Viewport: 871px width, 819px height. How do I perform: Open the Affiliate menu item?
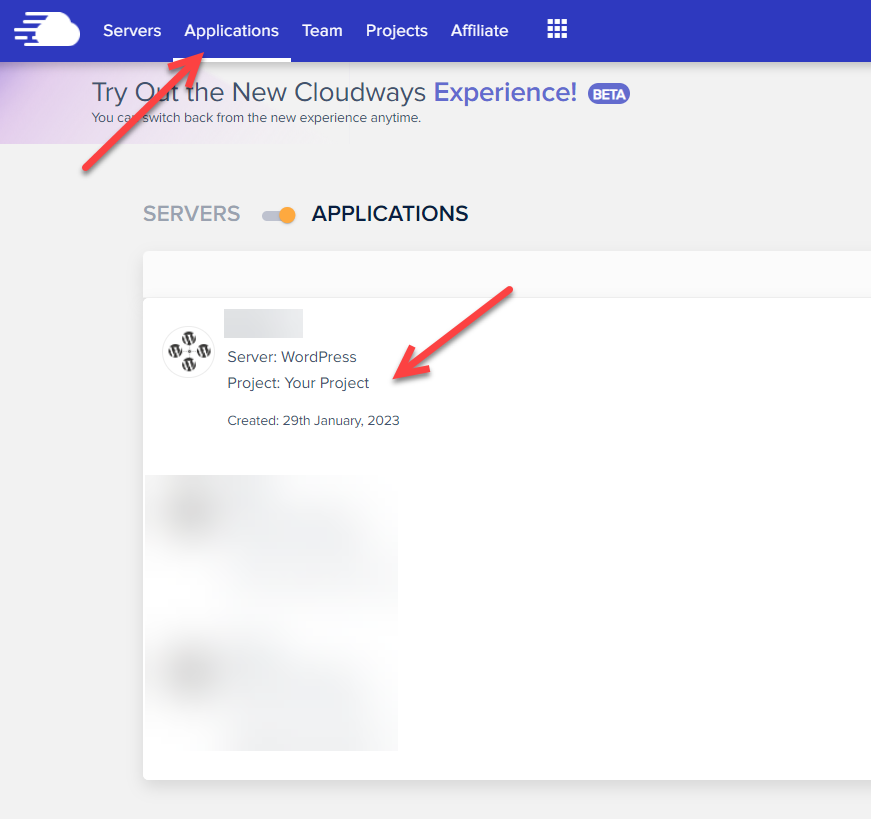(479, 31)
